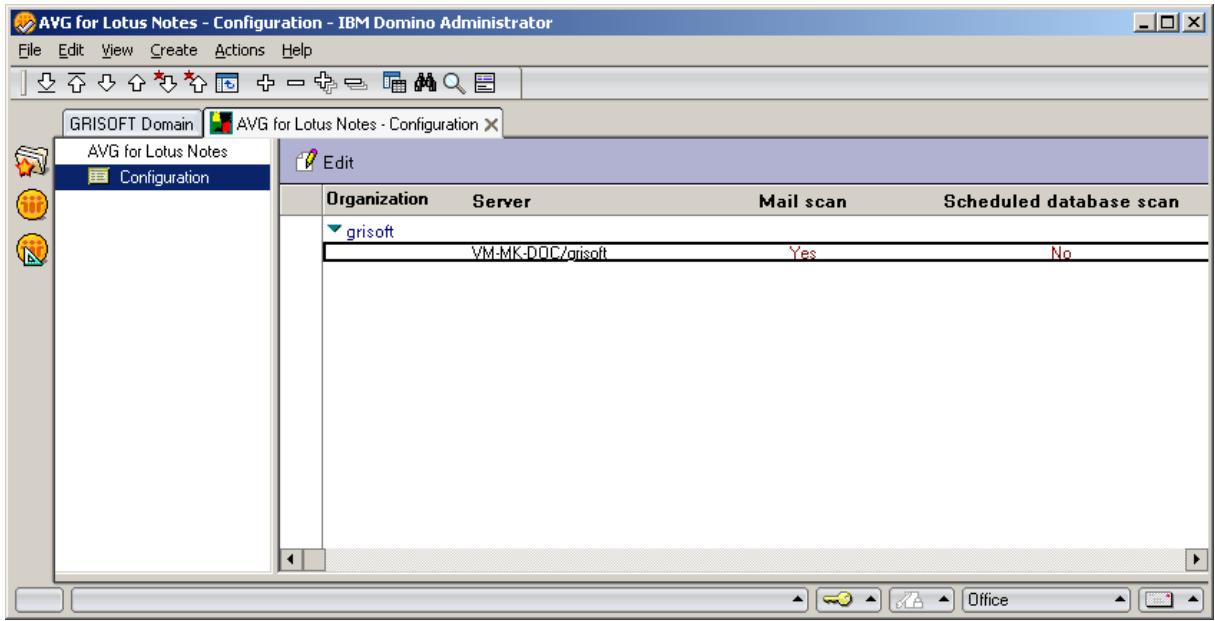Click the No value under Scheduled database scan
The height and width of the screenshot is (621, 1215).
[1060, 254]
